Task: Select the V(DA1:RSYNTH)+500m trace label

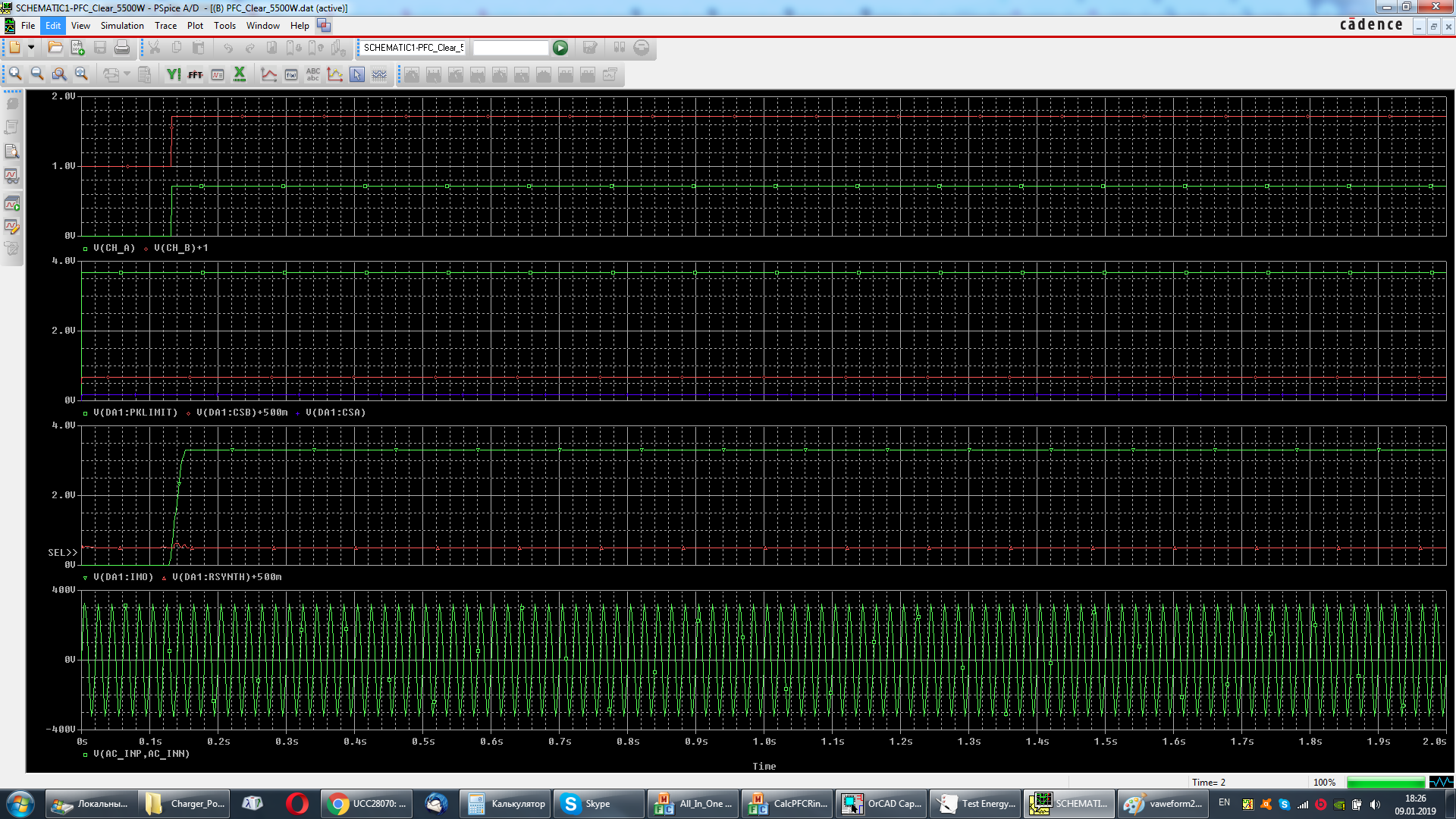Action: tap(227, 577)
